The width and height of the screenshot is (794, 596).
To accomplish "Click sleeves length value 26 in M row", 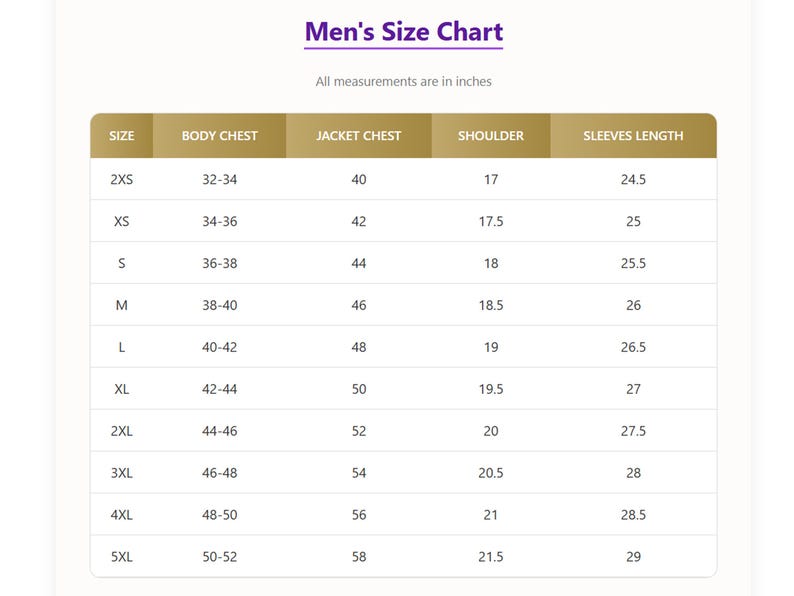I will click(633, 305).
